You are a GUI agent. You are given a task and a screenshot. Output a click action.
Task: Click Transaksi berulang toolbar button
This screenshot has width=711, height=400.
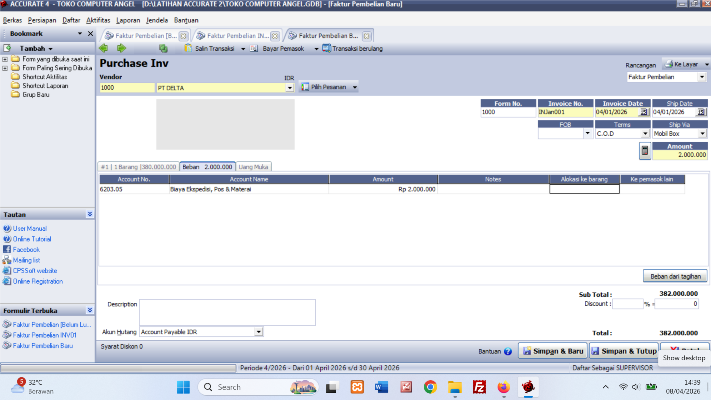point(353,49)
